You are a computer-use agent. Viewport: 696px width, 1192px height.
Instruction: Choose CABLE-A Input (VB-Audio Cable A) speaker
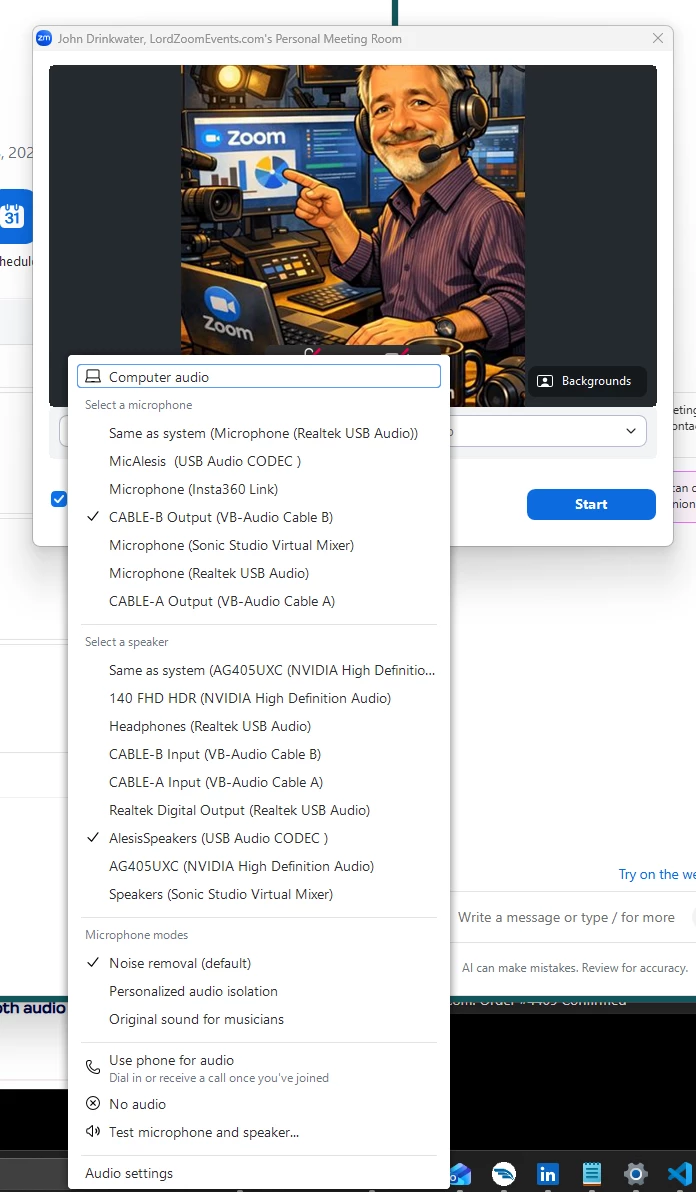click(258, 781)
